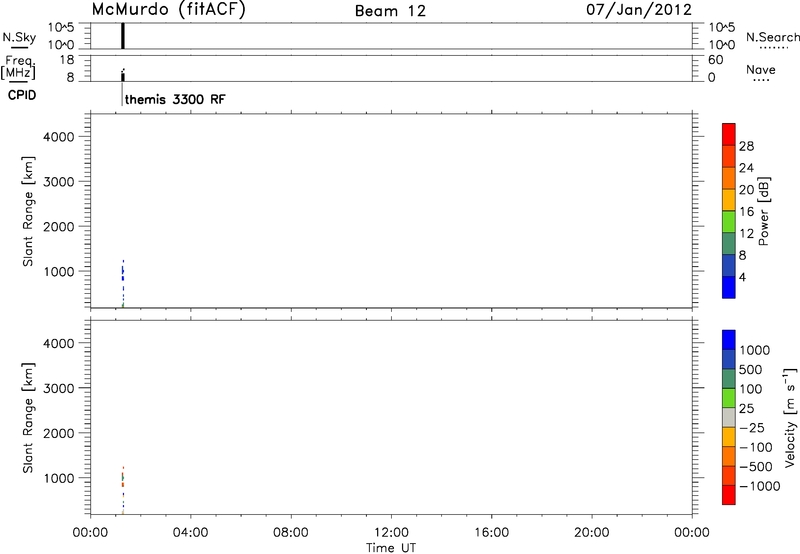Click the red segment of Power colorbar

point(729,134)
